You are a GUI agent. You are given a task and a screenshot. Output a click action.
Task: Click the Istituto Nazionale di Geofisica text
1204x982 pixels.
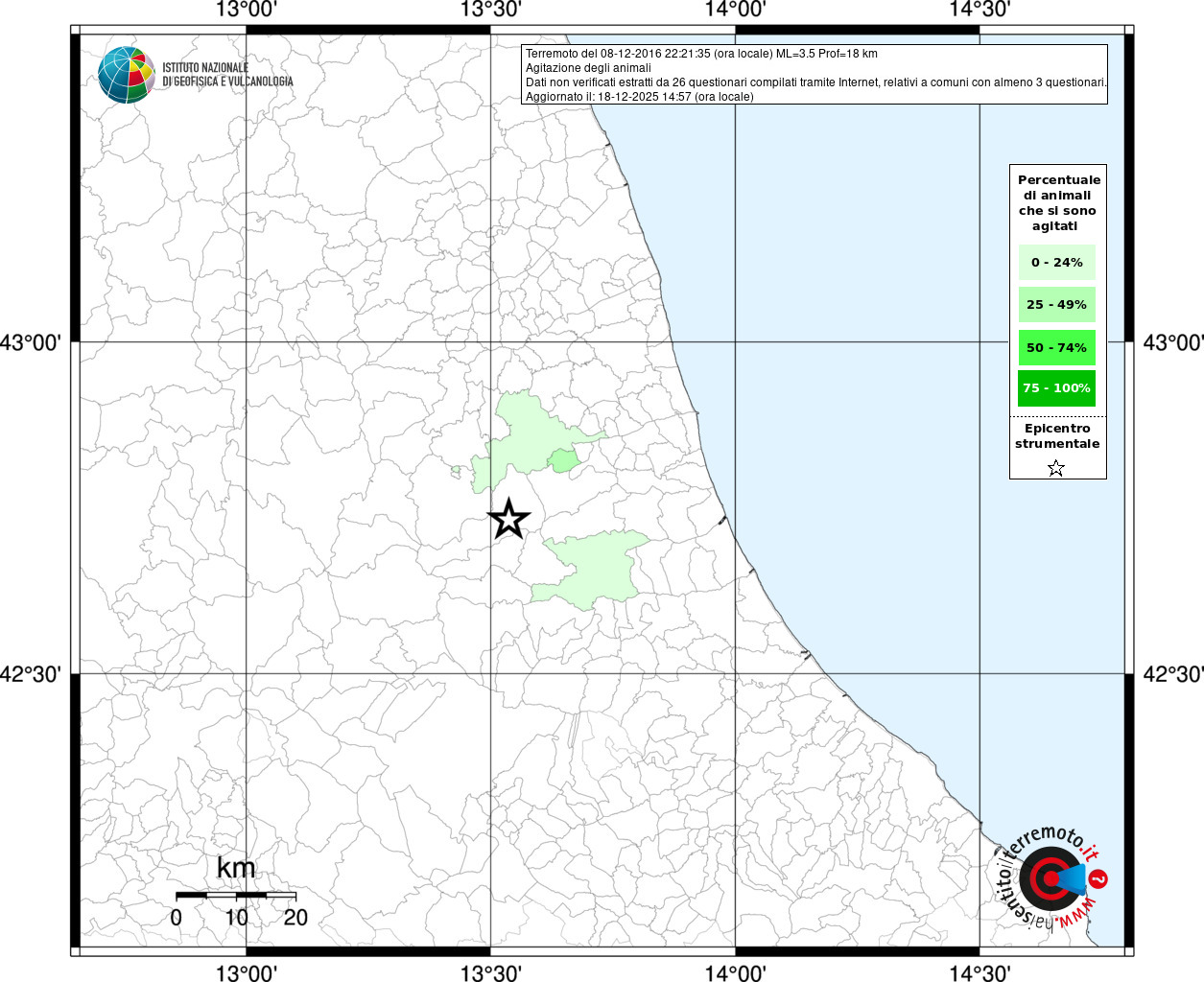[x=226, y=75]
